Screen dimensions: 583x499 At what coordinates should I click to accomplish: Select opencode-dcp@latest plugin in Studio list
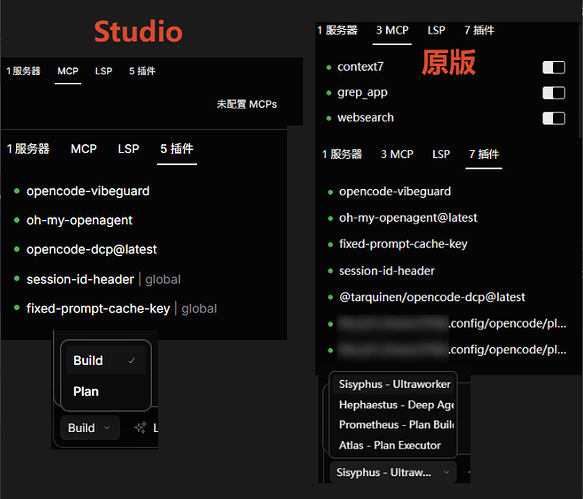91,250
